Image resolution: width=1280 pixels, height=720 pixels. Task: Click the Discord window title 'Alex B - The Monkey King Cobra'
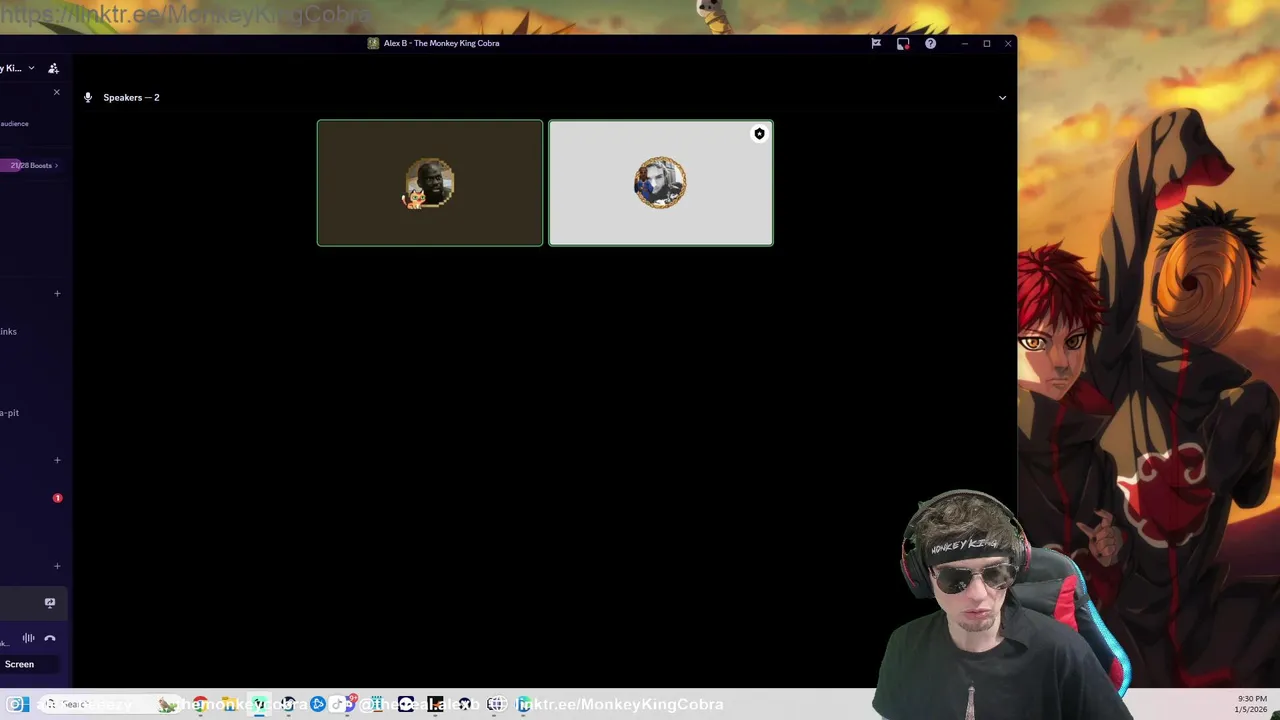(441, 43)
